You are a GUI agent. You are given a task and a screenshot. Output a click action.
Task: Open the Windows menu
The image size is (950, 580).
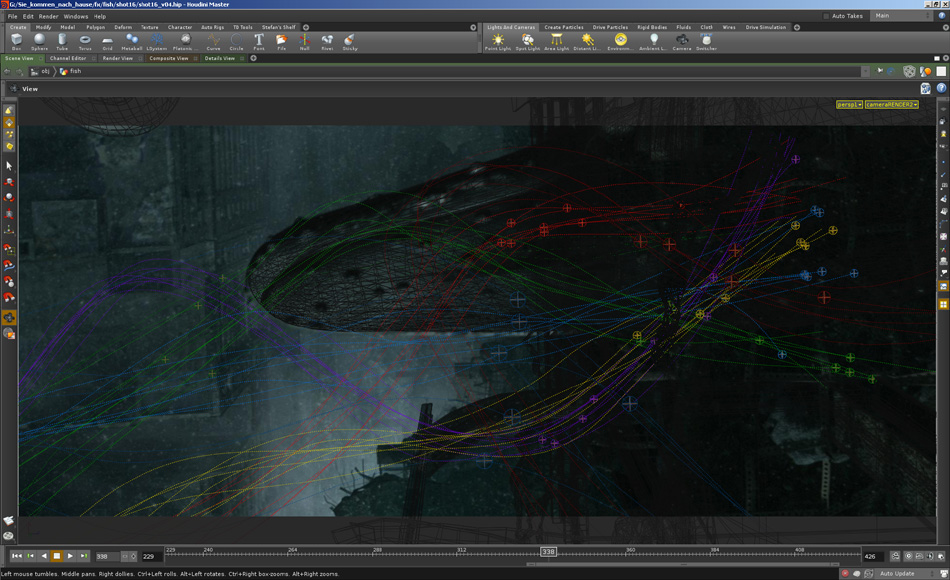coord(76,16)
